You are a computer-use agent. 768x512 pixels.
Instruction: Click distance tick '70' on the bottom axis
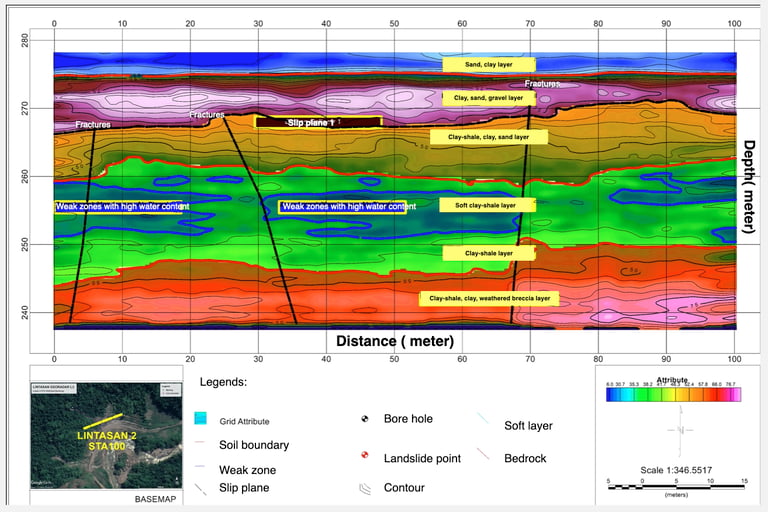tap(530, 359)
